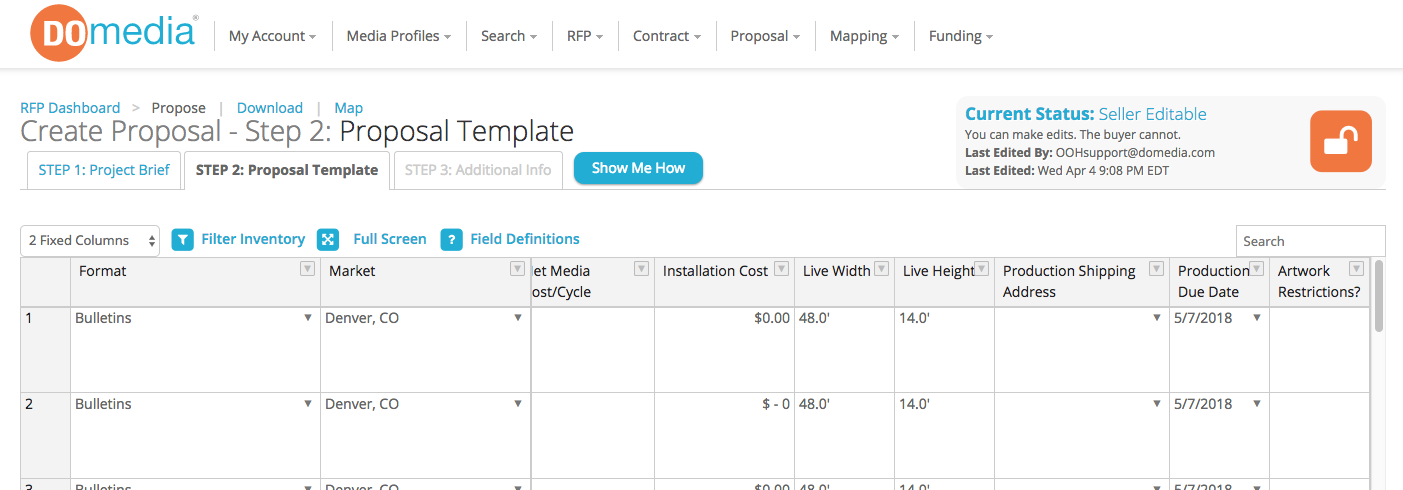Open the Artwork Restrictions column filter arrow

[x=1356, y=268]
